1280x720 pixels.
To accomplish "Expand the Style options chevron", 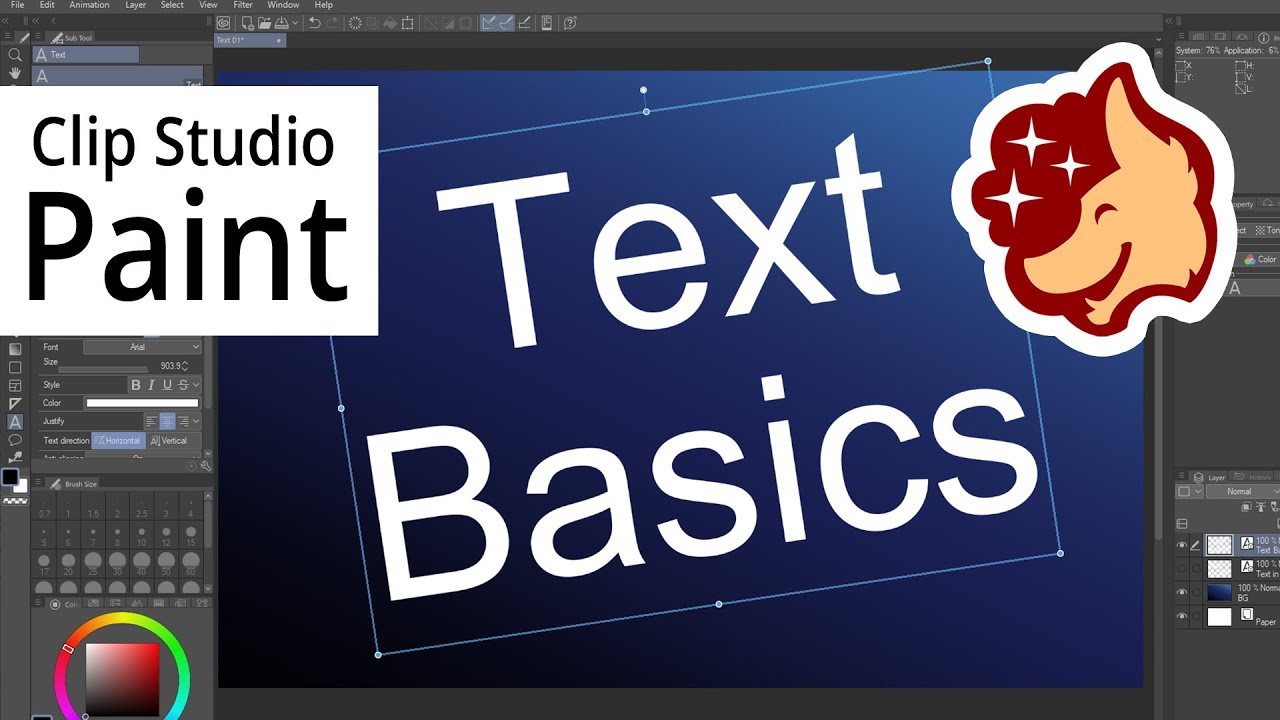I will (x=196, y=385).
